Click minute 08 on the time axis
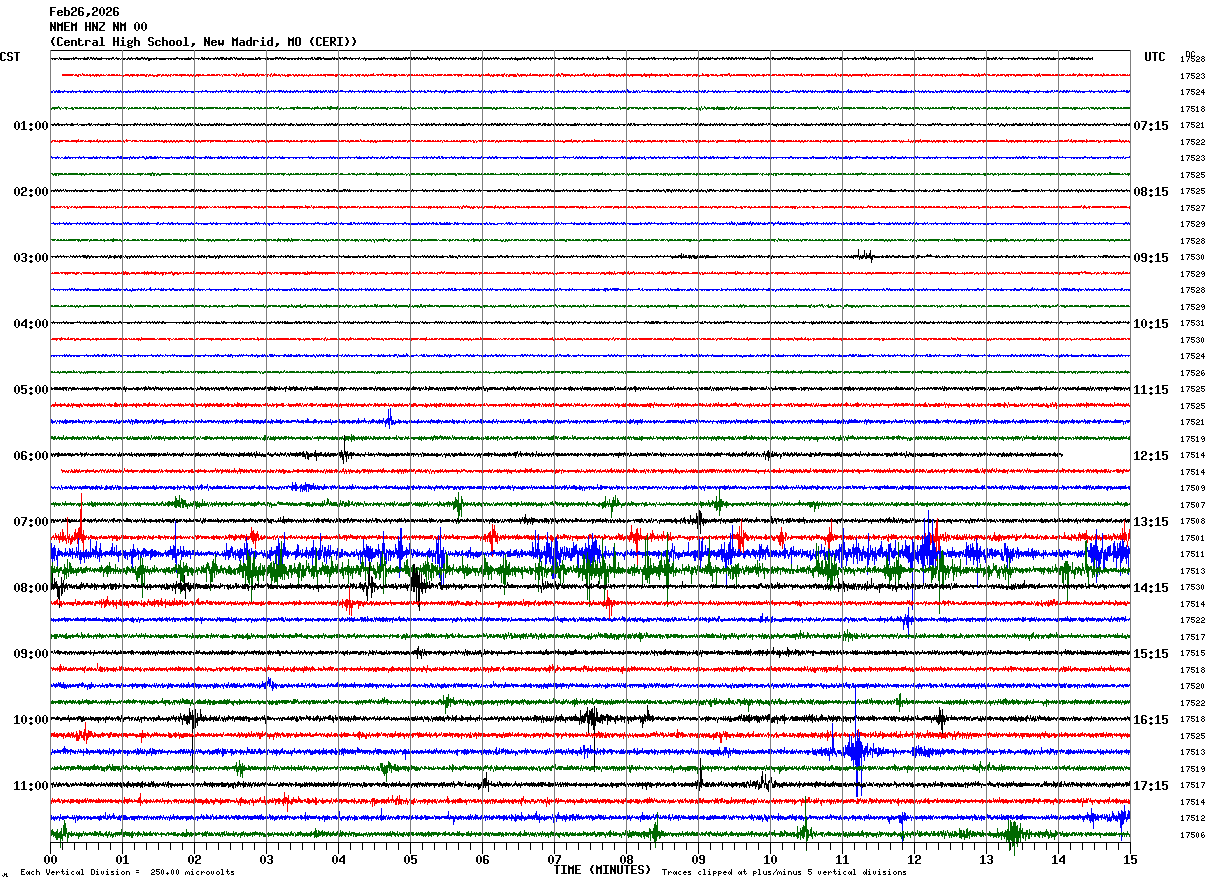1210x886 pixels. pyautogui.click(x=626, y=859)
